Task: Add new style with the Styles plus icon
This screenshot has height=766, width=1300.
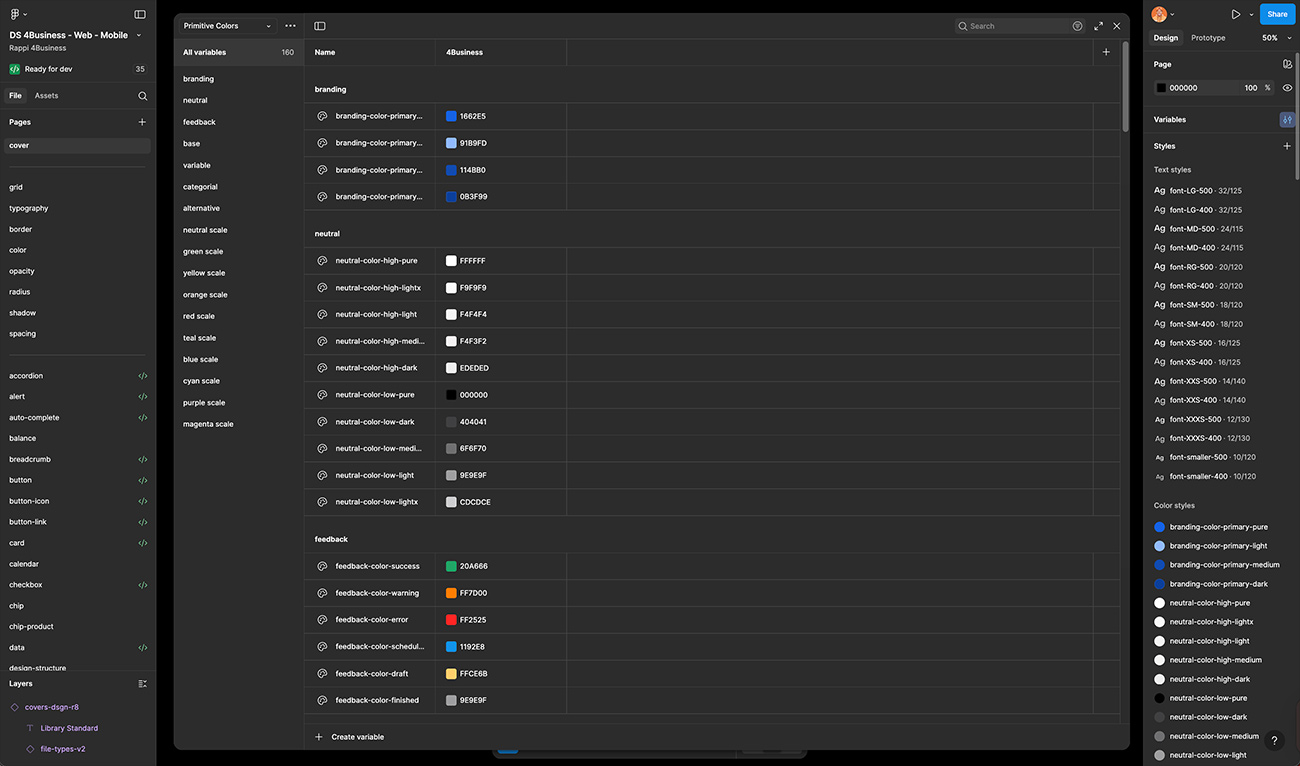Action: click(1287, 146)
